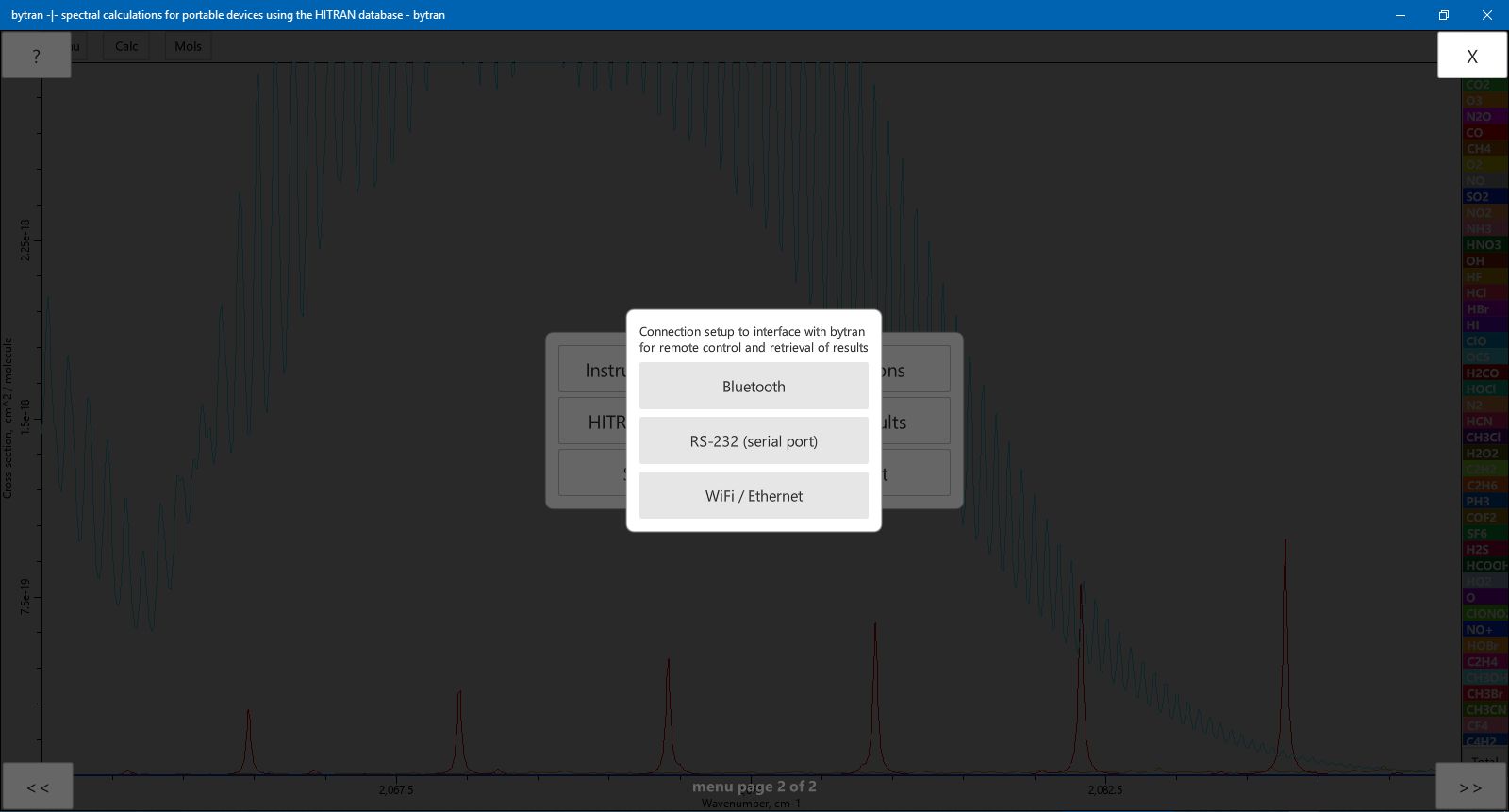This screenshot has height=812, width=1509.
Task: Toggle the SO2 molecule entry
Action: 1484,197
